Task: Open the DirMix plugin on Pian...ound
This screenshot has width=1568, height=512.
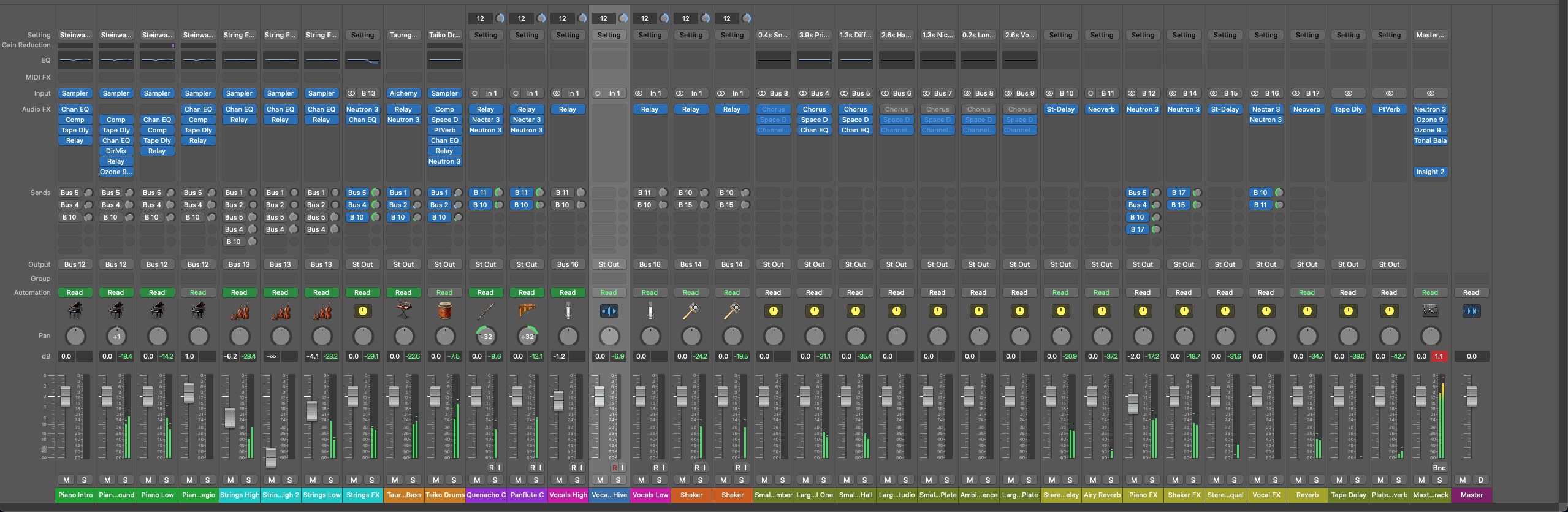Action: point(116,151)
